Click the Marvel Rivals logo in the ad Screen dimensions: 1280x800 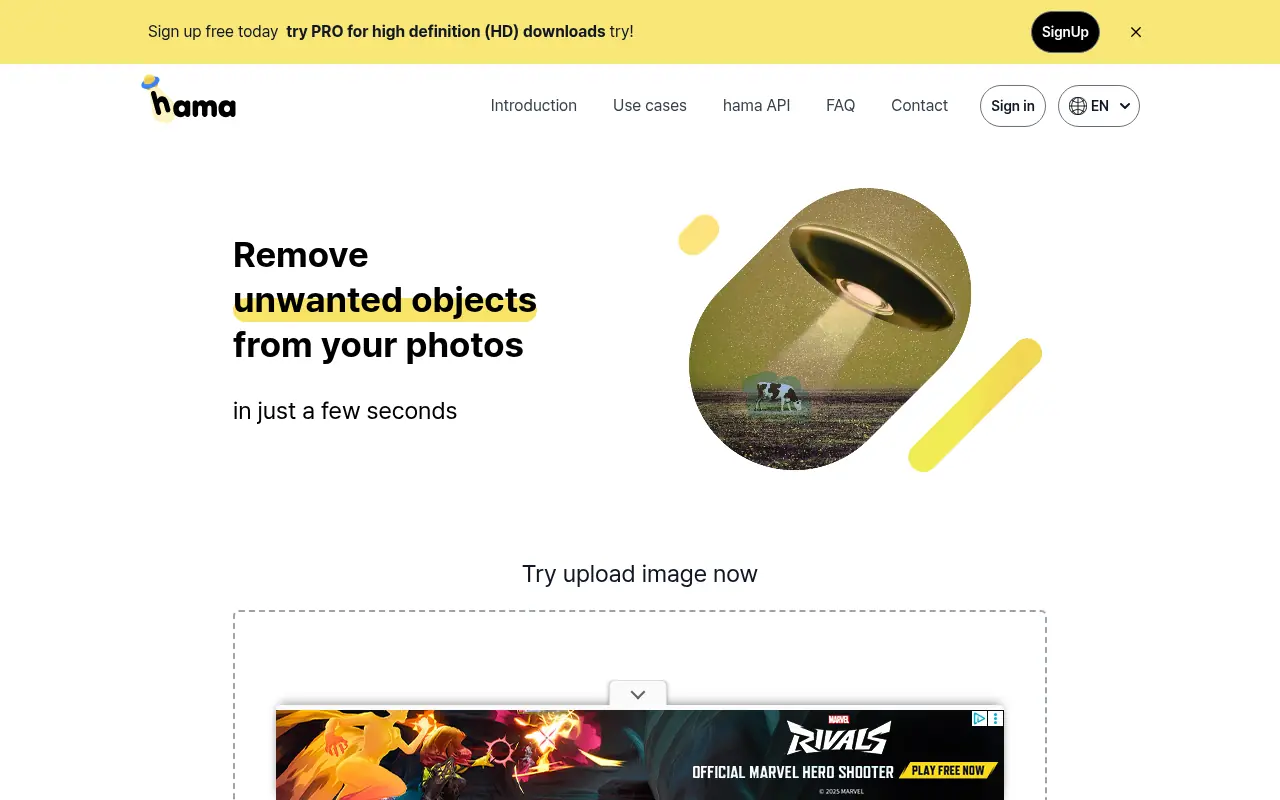point(838,737)
